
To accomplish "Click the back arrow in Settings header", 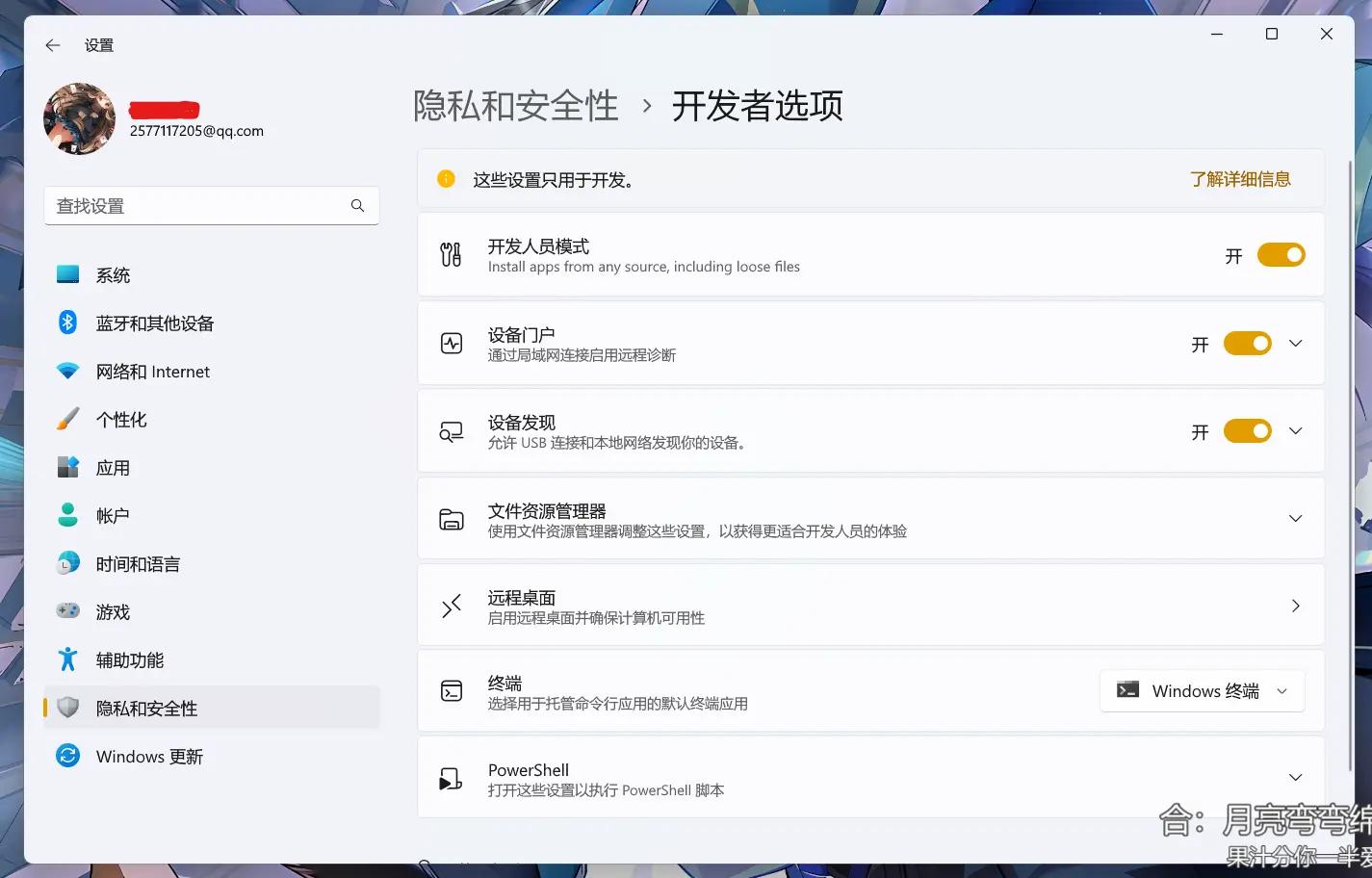I will 53,45.
